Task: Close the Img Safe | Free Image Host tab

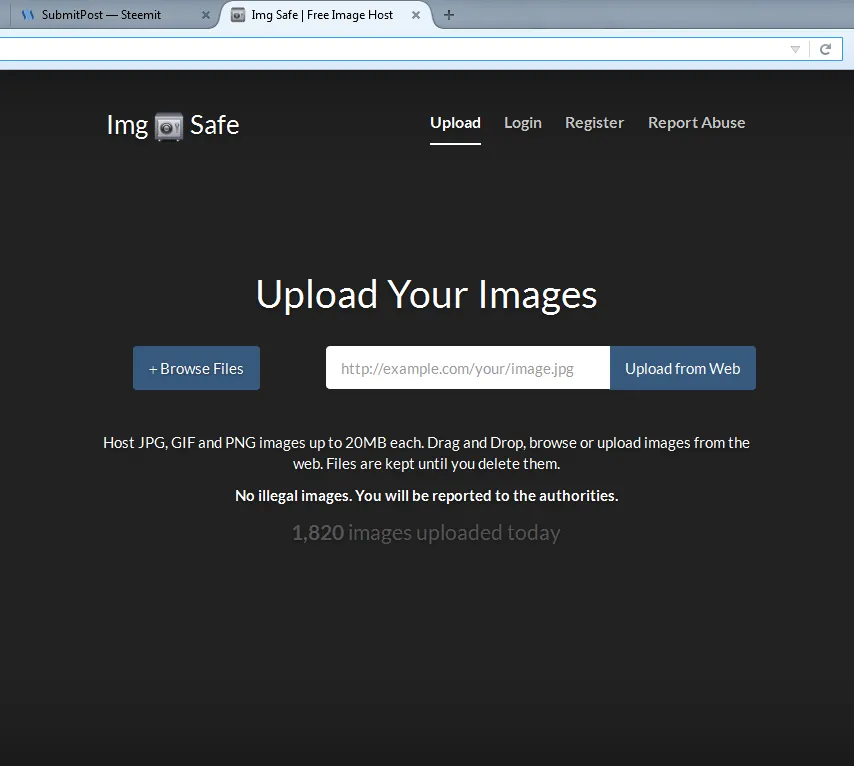Action: 416,15
